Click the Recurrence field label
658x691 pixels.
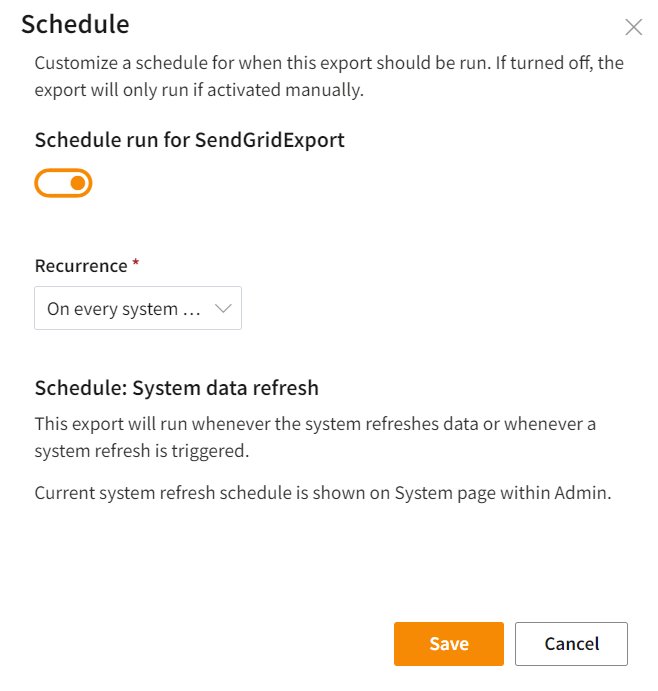tap(81, 266)
